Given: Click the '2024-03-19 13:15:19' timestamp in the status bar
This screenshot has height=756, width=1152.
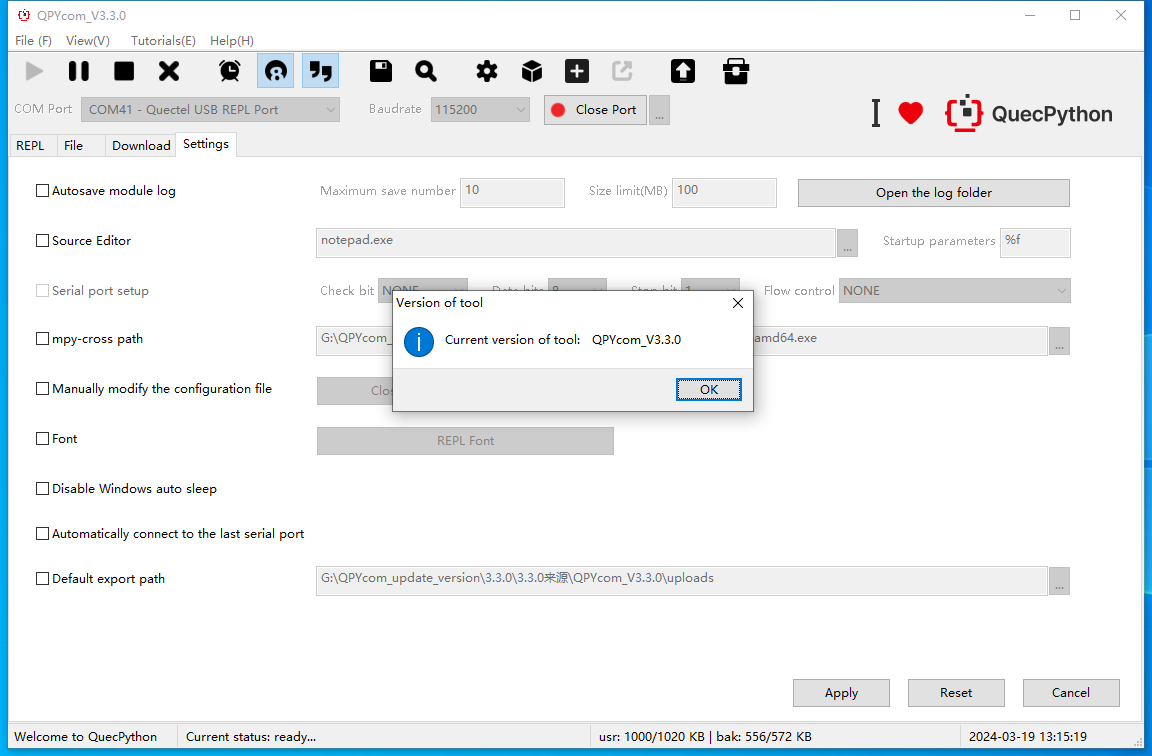Looking at the screenshot, I should pos(1028,737).
